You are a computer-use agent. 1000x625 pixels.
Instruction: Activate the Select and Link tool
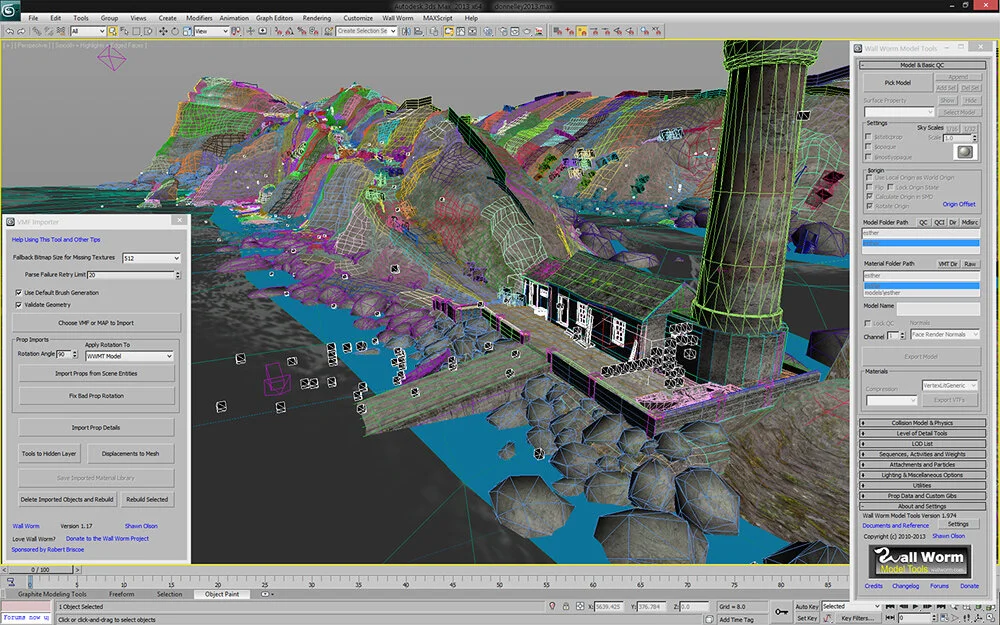(x=36, y=31)
